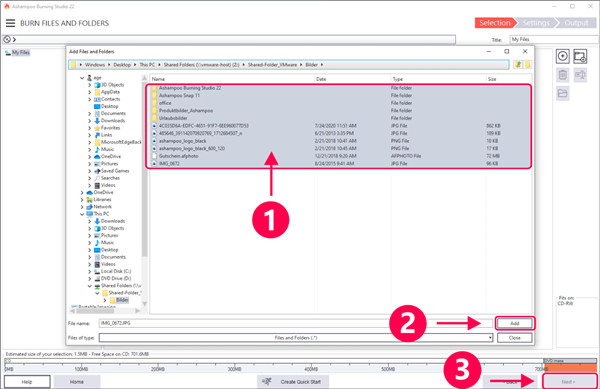This screenshot has height=389, width=600.
Task: Click the window-with-disc icon beside the round plus icon
Action: point(580,56)
